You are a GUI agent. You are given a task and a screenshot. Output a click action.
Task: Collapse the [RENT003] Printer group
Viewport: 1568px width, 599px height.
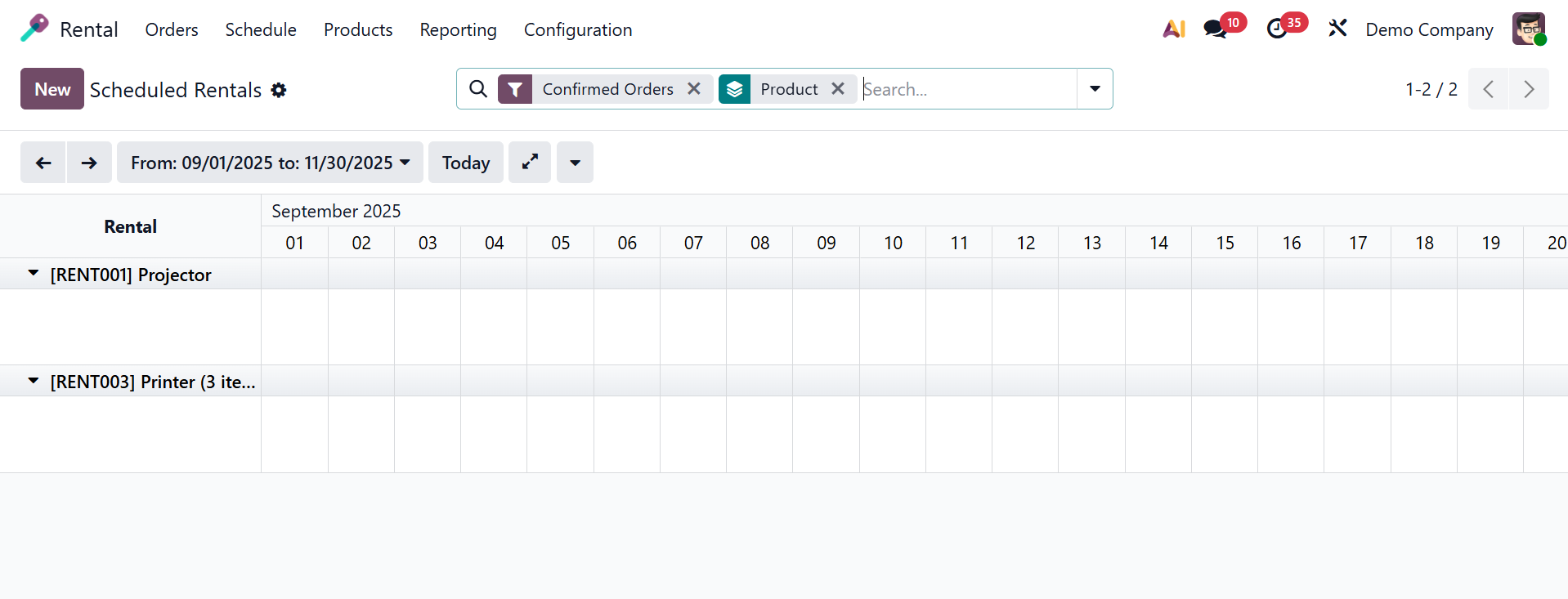[34, 381]
